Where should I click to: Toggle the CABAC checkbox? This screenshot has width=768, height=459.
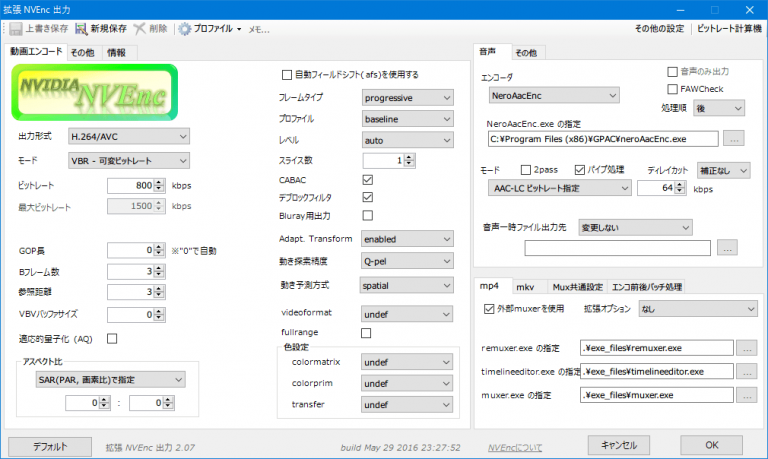coord(368,180)
